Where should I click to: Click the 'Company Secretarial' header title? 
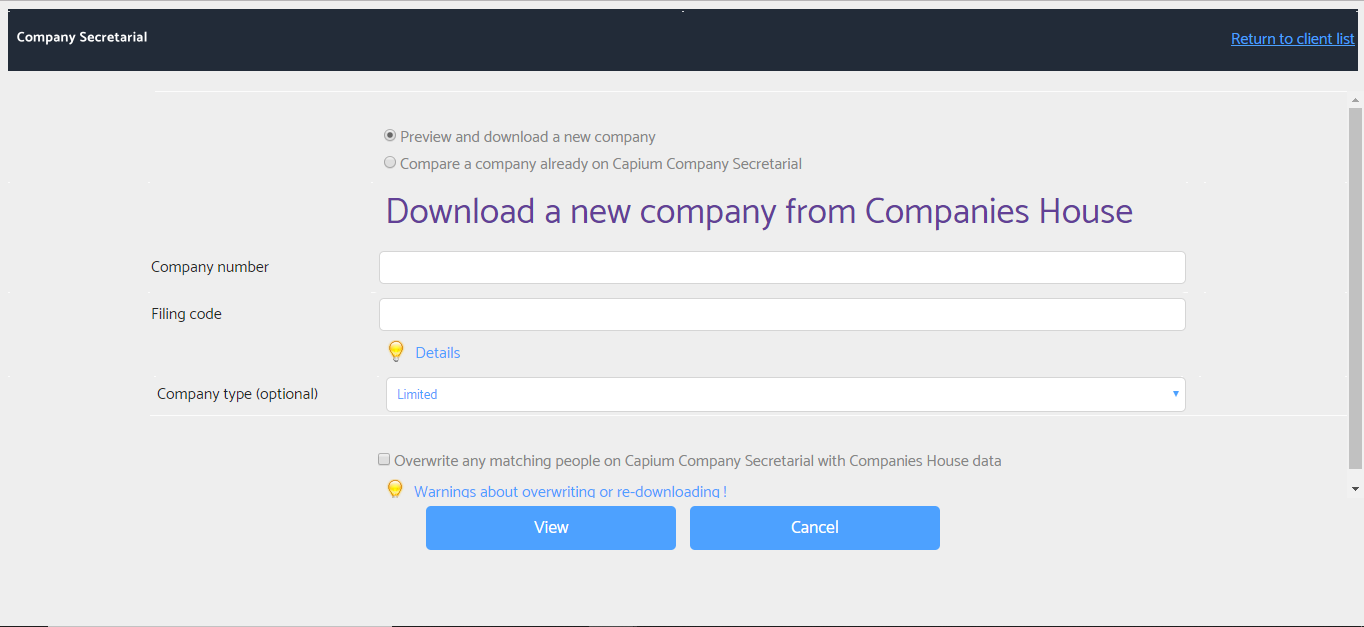point(82,37)
